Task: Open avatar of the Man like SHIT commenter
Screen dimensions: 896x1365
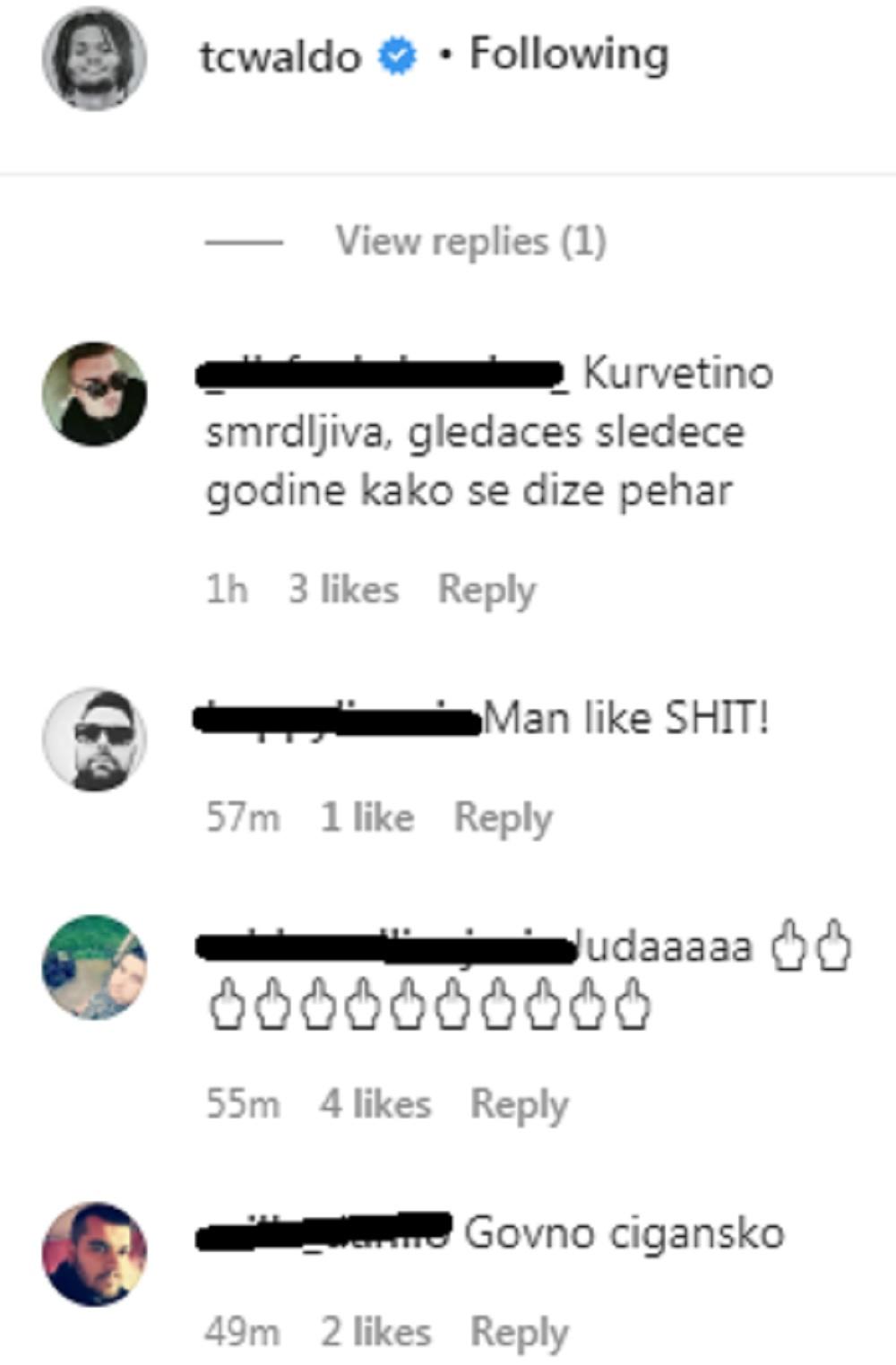Action: [94, 739]
